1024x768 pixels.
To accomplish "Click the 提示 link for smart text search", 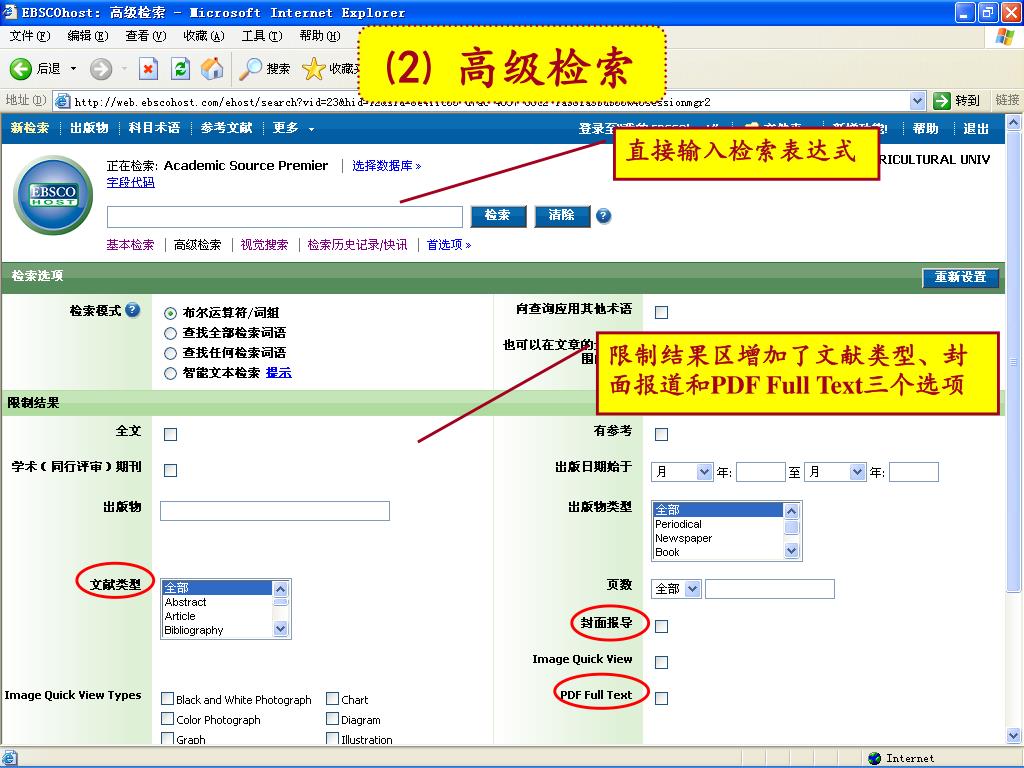I will pyautogui.click(x=279, y=373).
